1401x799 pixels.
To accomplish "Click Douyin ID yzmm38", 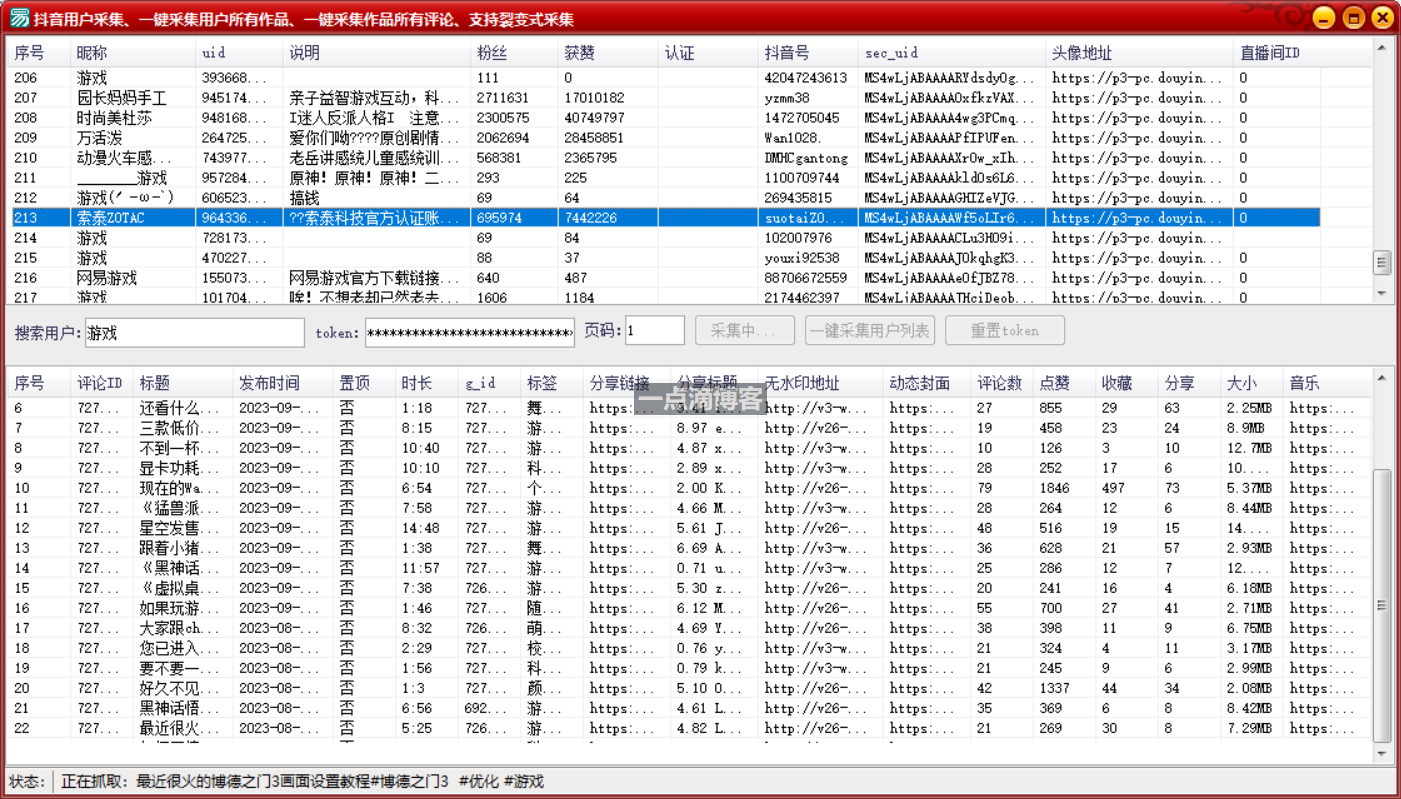I will pyautogui.click(x=787, y=98).
